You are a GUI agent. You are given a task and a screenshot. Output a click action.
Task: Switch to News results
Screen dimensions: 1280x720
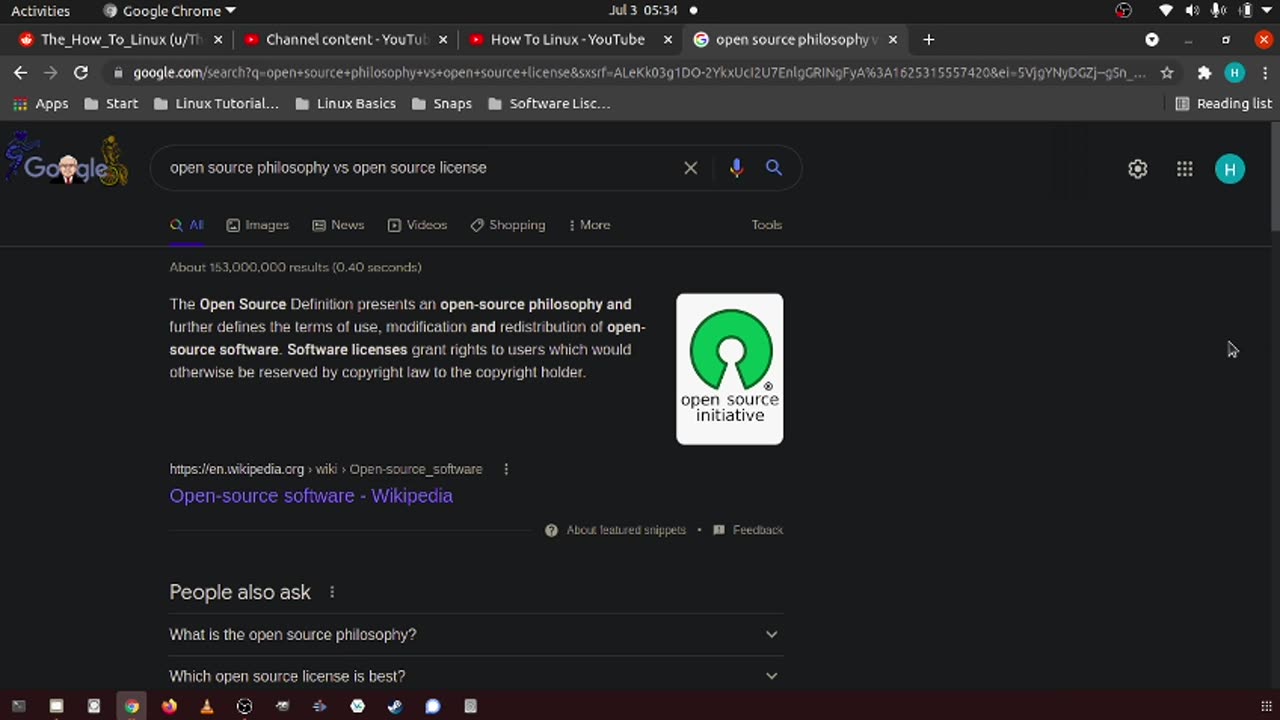click(338, 225)
